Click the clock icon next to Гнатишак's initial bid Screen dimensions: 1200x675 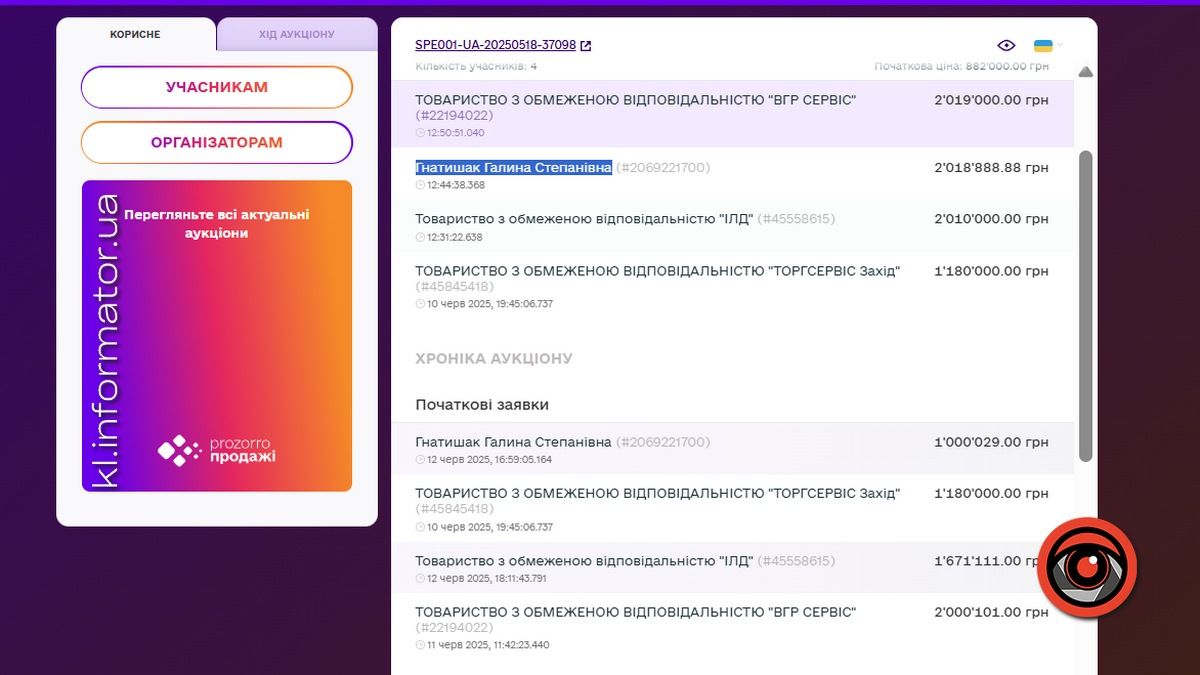tap(419, 460)
